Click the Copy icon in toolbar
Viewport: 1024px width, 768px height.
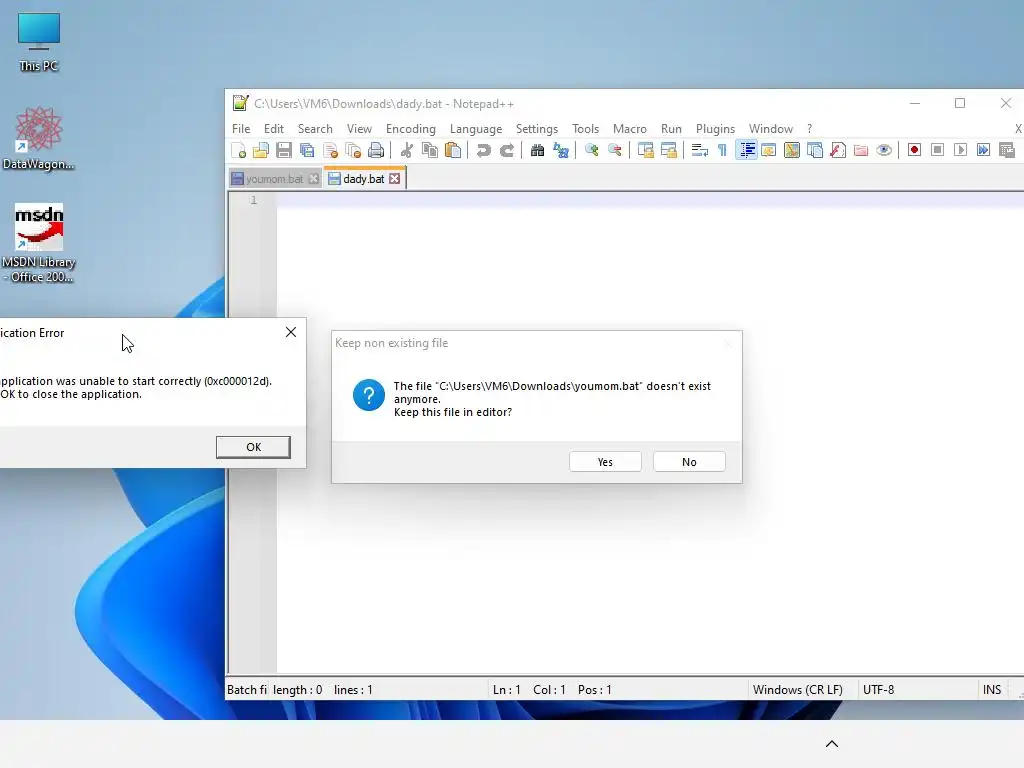click(430, 150)
